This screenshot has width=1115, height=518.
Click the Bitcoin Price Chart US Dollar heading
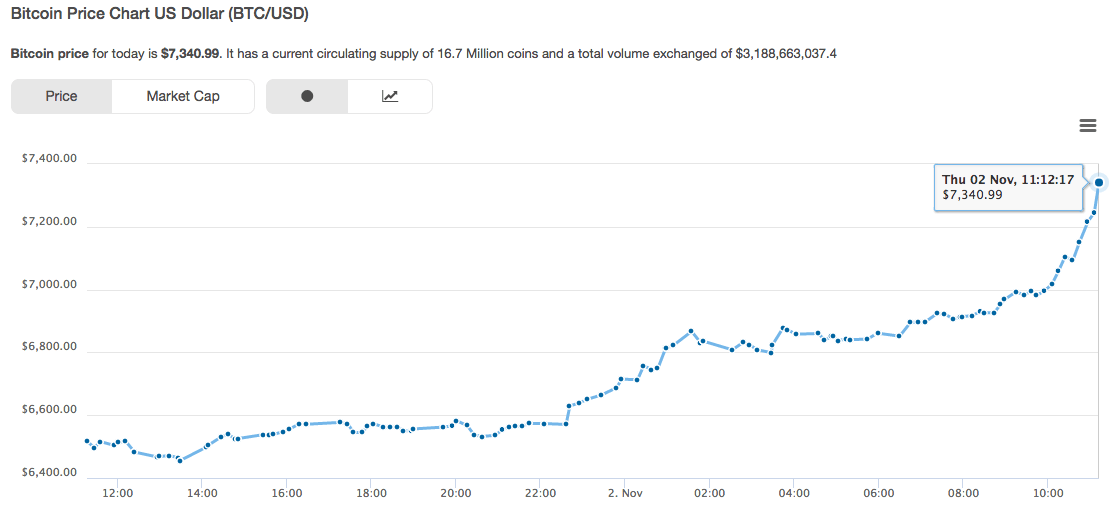pos(160,15)
